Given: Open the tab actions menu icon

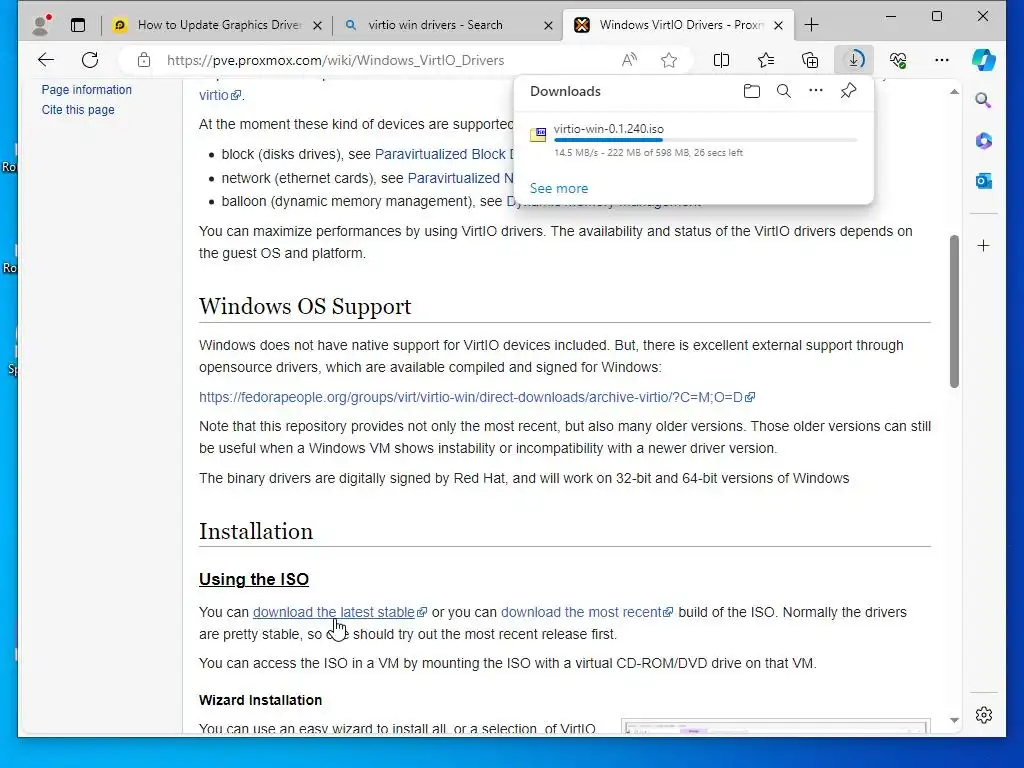Looking at the screenshot, I should [x=78, y=25].
